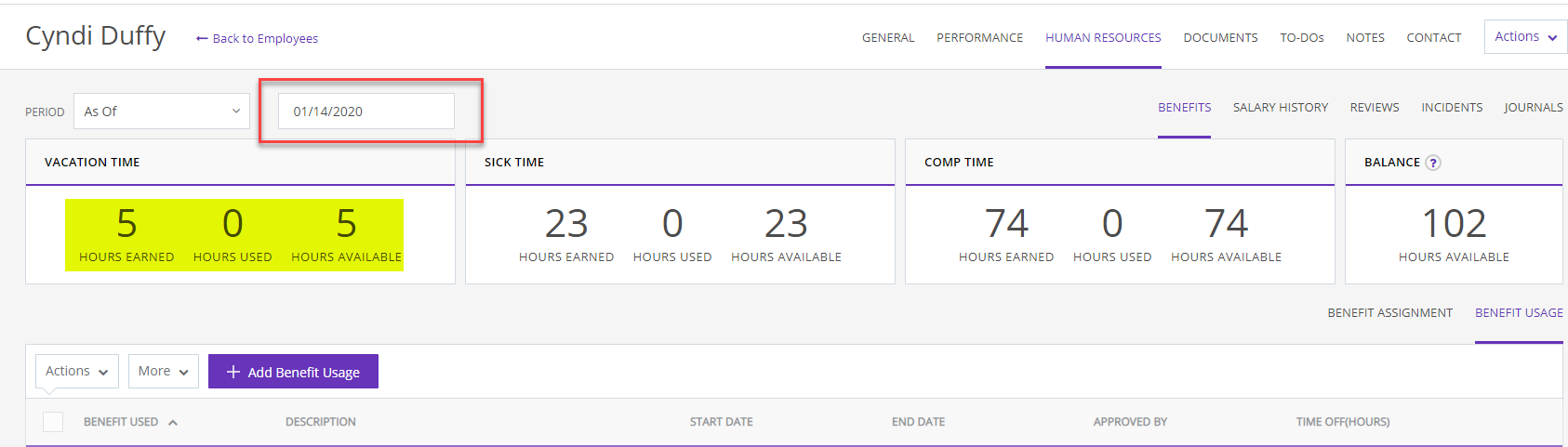Click the Add Benefit Usage button
The height and width of the screenshot is (447, 1568).
click(293, 372)
